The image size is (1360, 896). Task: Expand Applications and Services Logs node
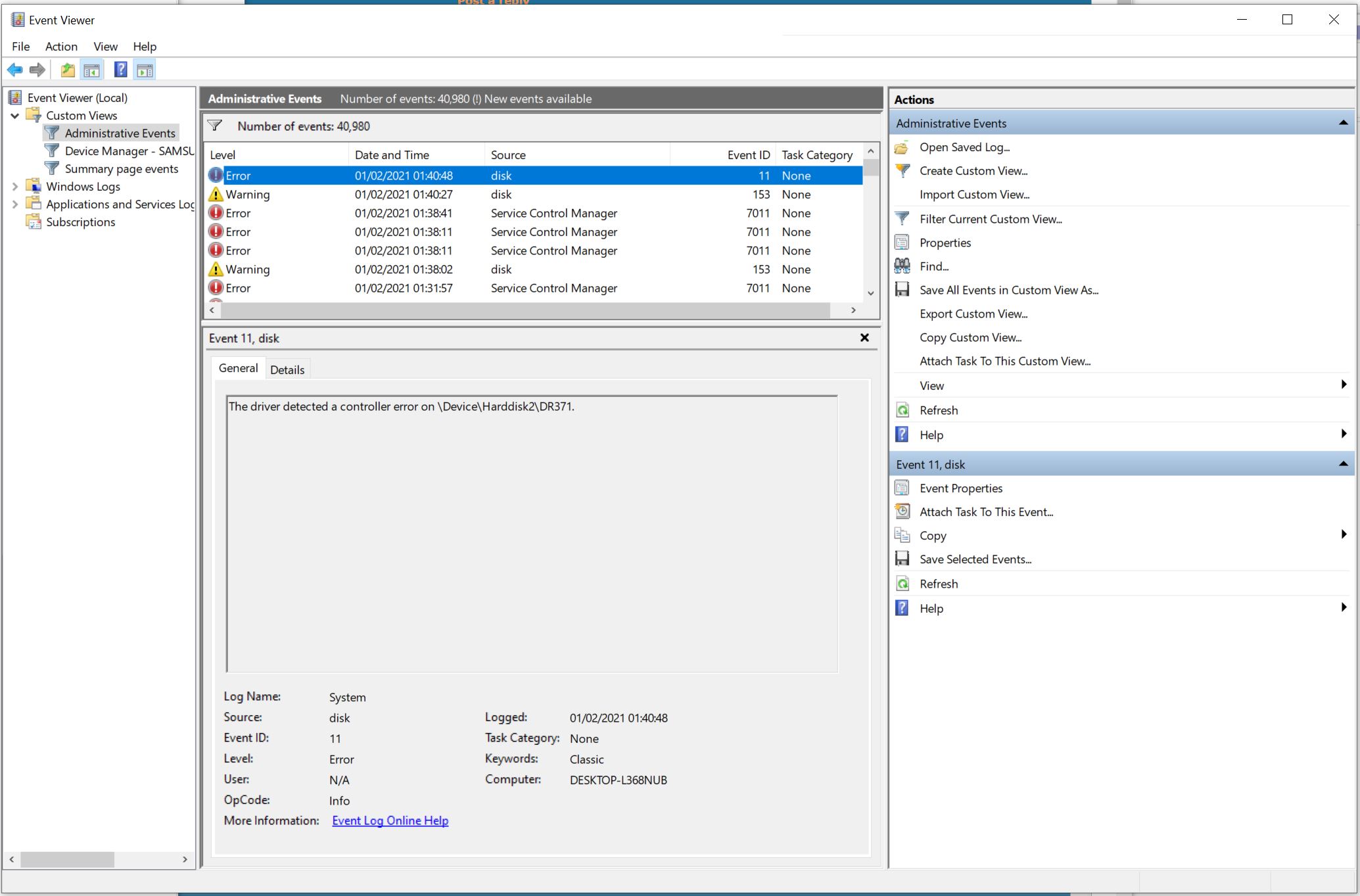coord(14,204)
